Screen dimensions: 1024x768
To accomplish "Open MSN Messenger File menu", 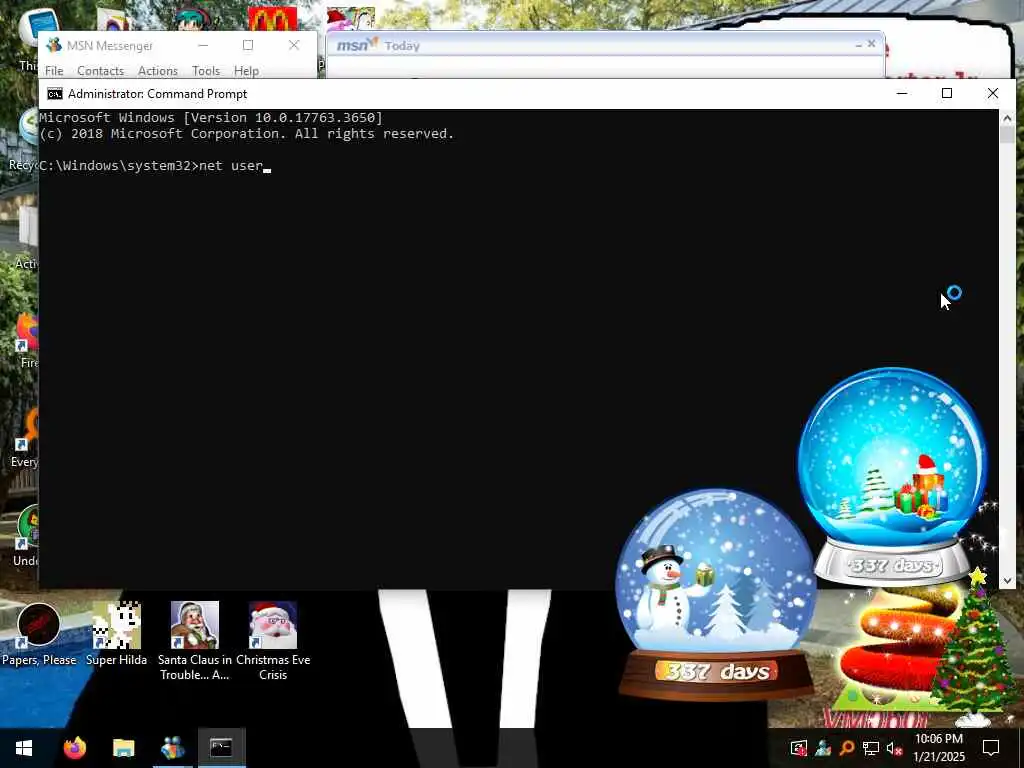I will tap(54, 71).
